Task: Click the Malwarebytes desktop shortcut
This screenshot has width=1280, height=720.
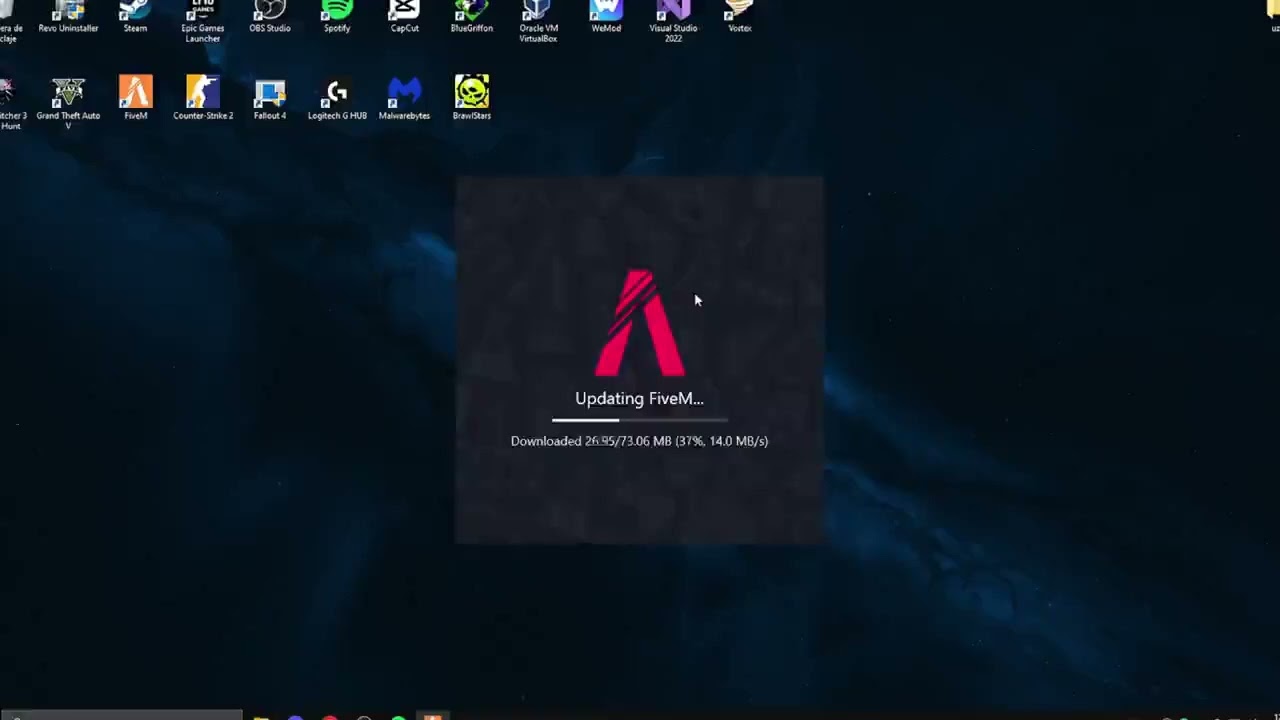Action: [404, 98]
